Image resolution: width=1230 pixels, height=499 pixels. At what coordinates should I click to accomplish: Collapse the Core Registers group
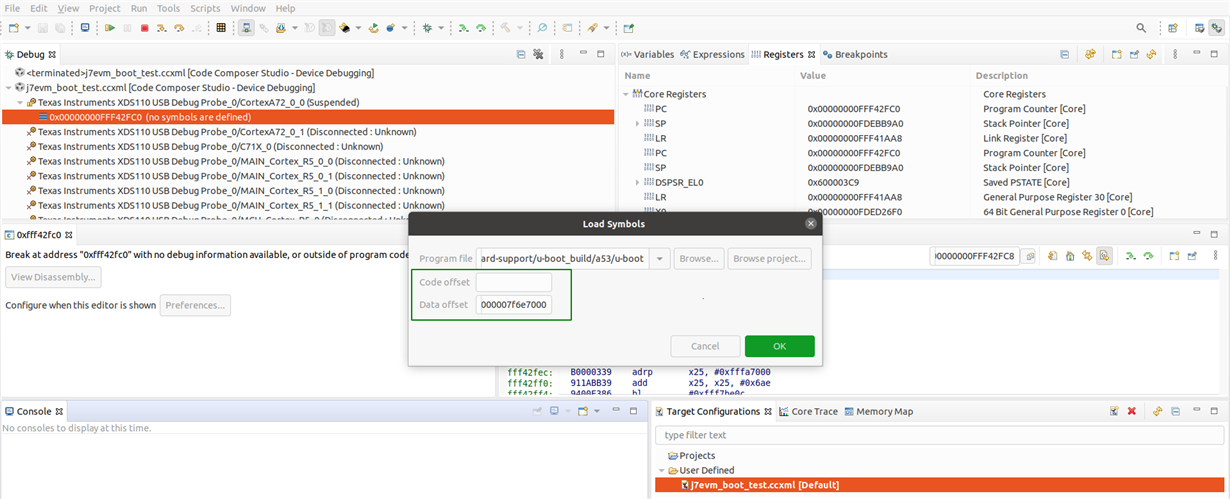click(626, 94)
